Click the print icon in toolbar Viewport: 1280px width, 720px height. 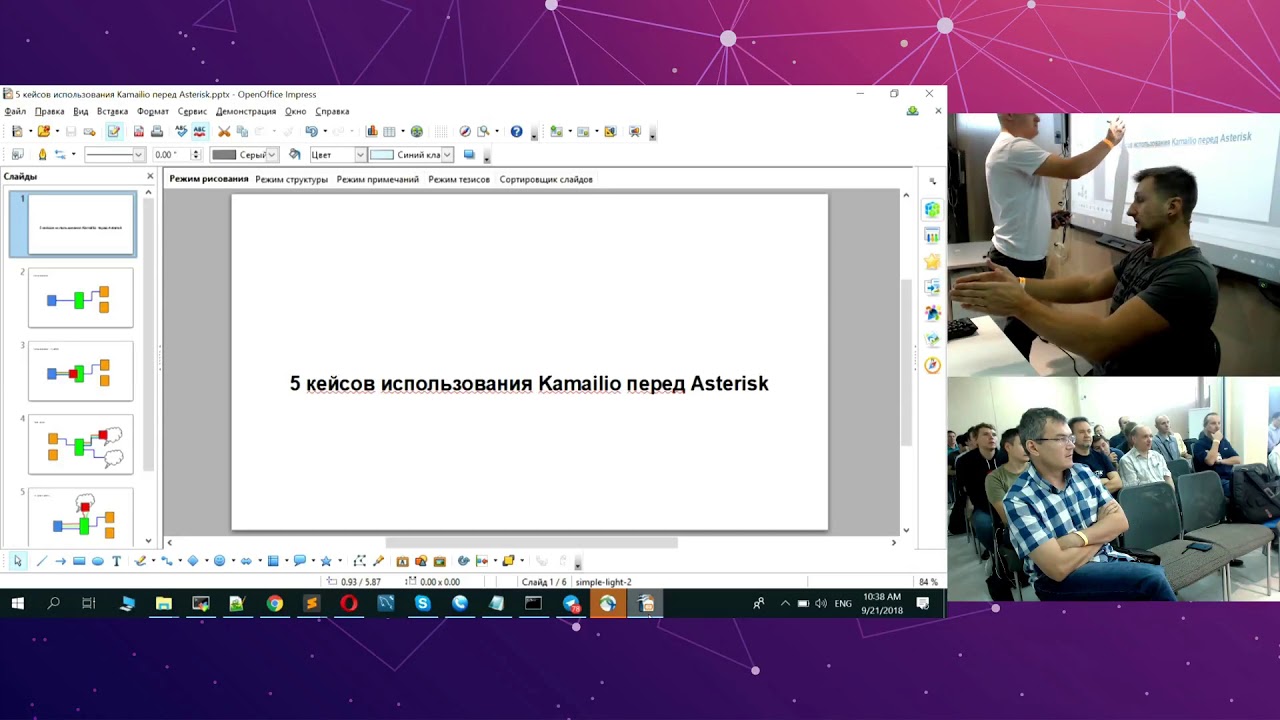pyautogui.click(x=157, y=131)
